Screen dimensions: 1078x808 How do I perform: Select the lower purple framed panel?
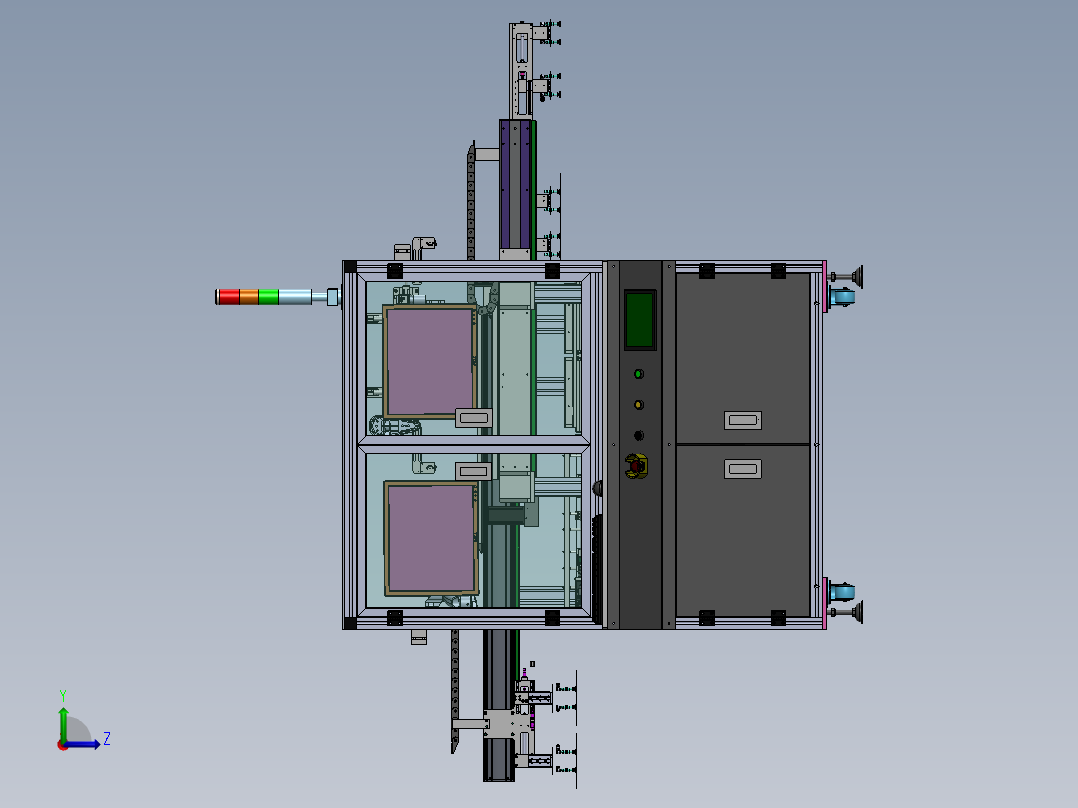(431, 538)
